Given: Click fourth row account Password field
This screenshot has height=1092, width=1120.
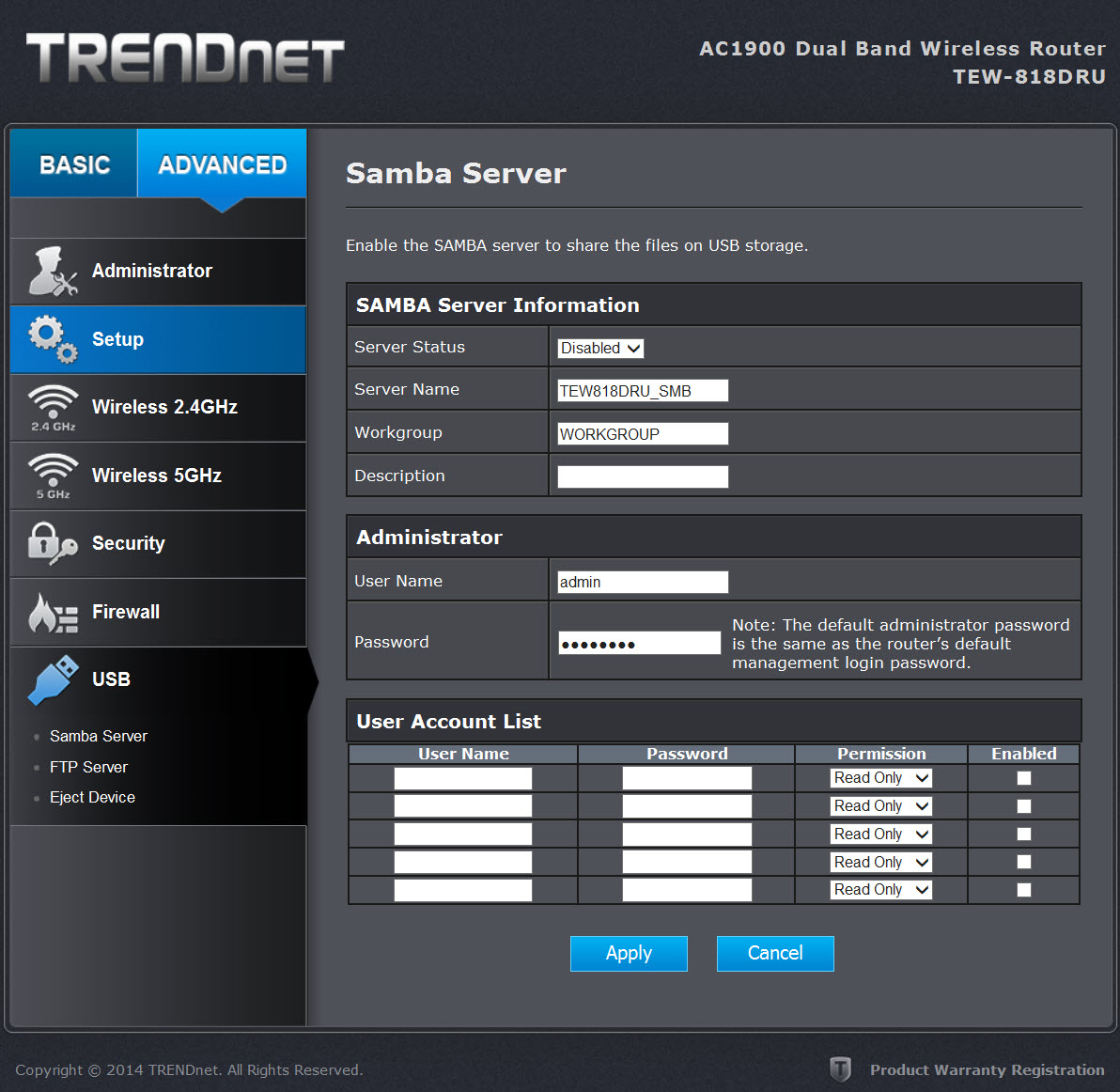Looking at the screenshot, I should 687,862.
